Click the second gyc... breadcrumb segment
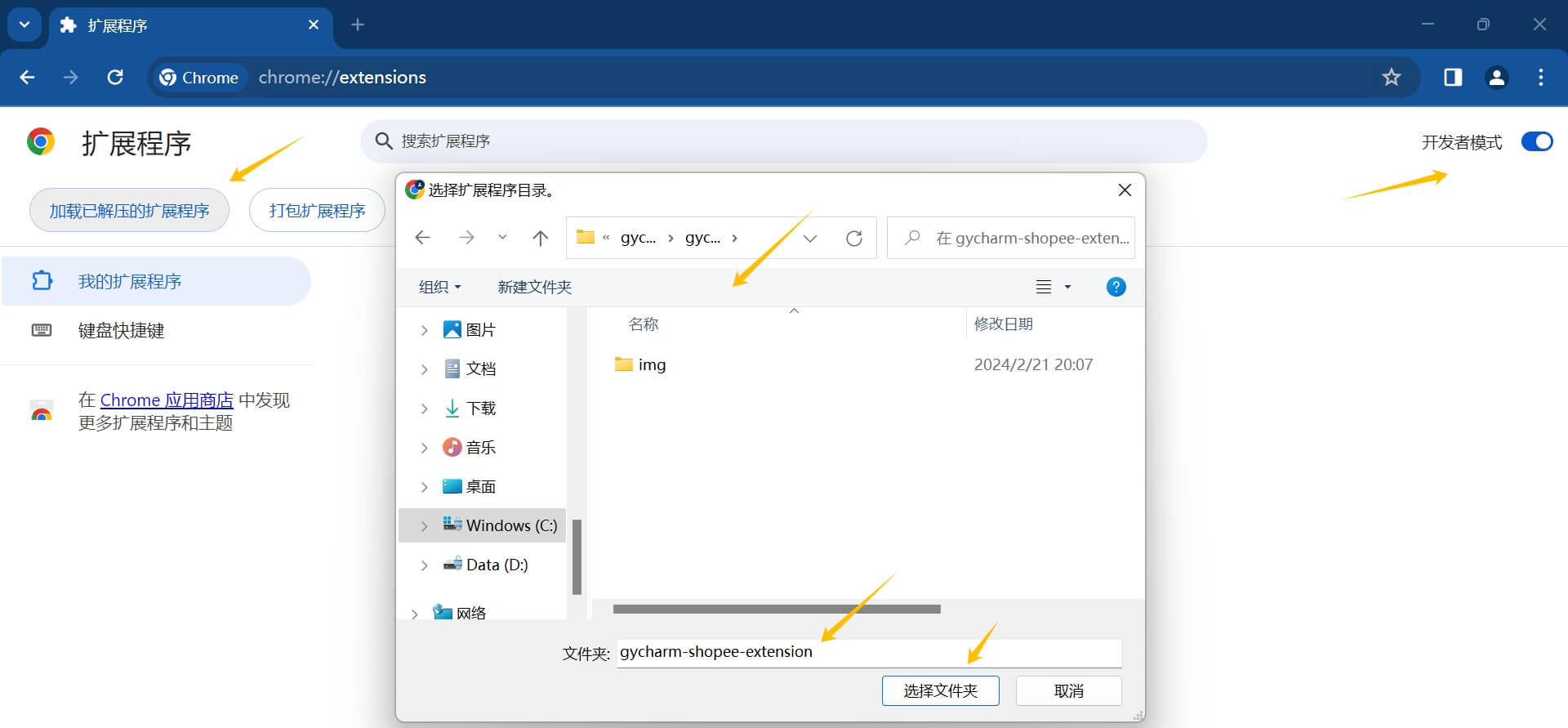 click(702, 238)
